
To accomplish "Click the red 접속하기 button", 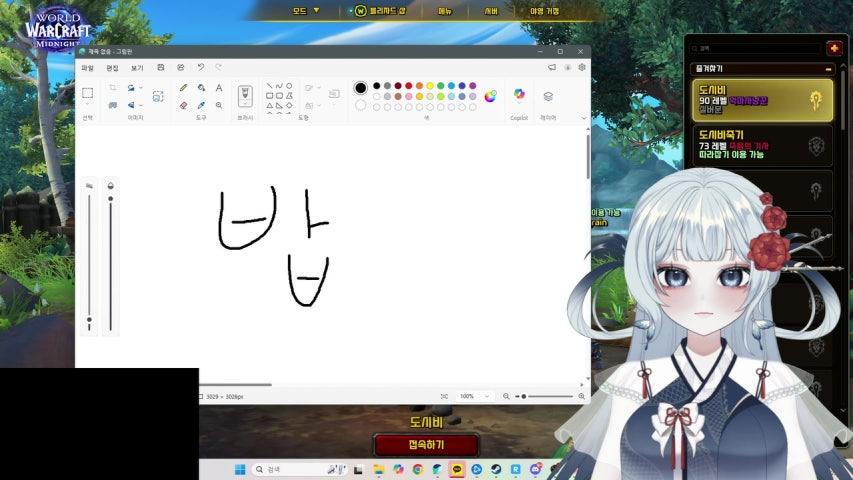I will pyautogui.click(x=426, y=445).
